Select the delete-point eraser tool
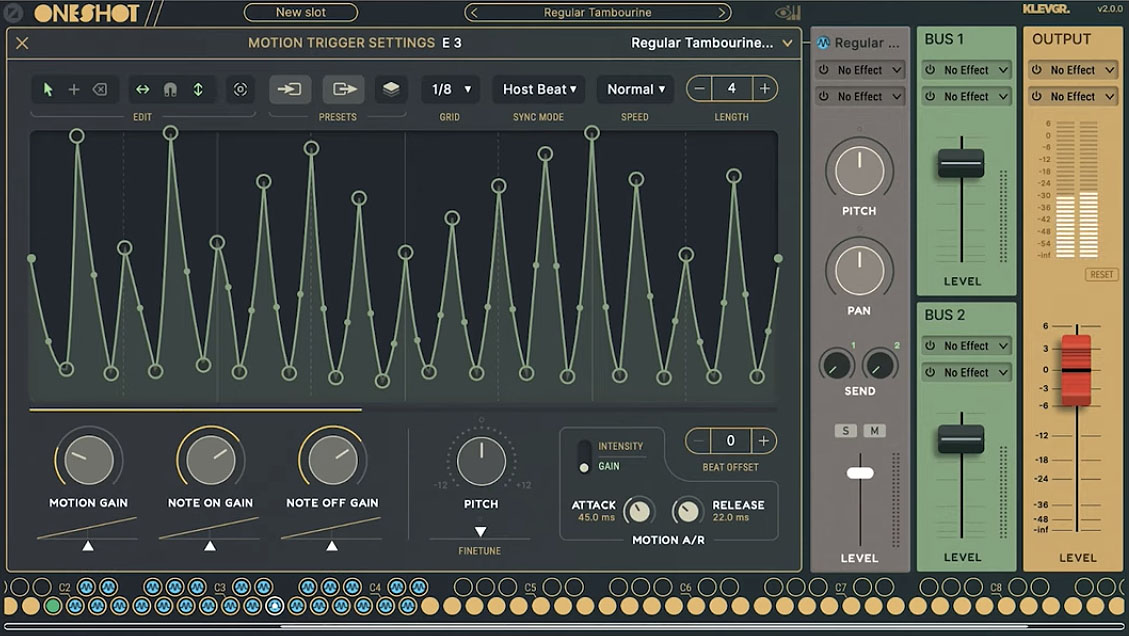The width and height of the screenshot is (1129, 636). pos(101,89)
